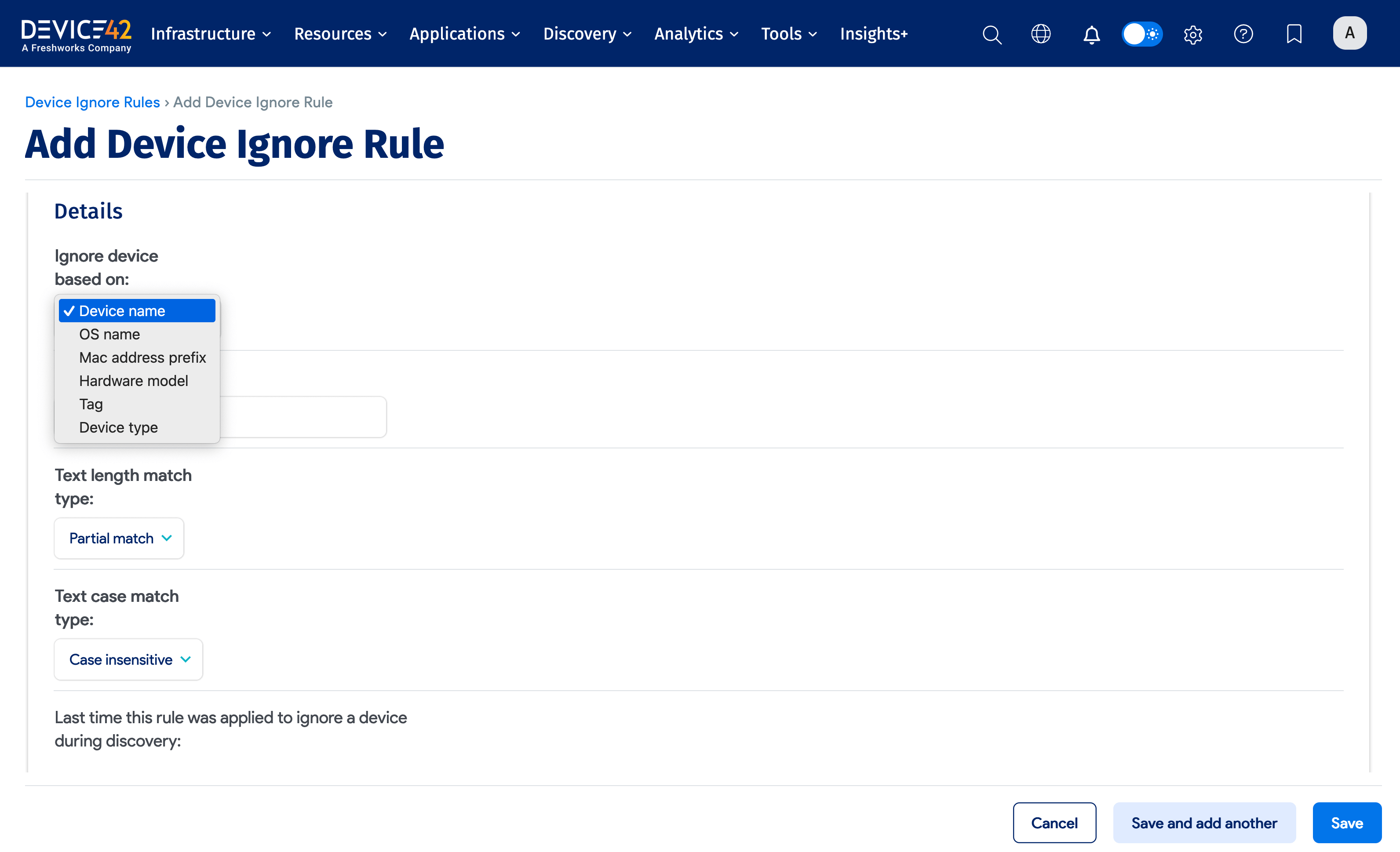Open the help question mark icon
1400x852 pixels.
coord(1243,34)
